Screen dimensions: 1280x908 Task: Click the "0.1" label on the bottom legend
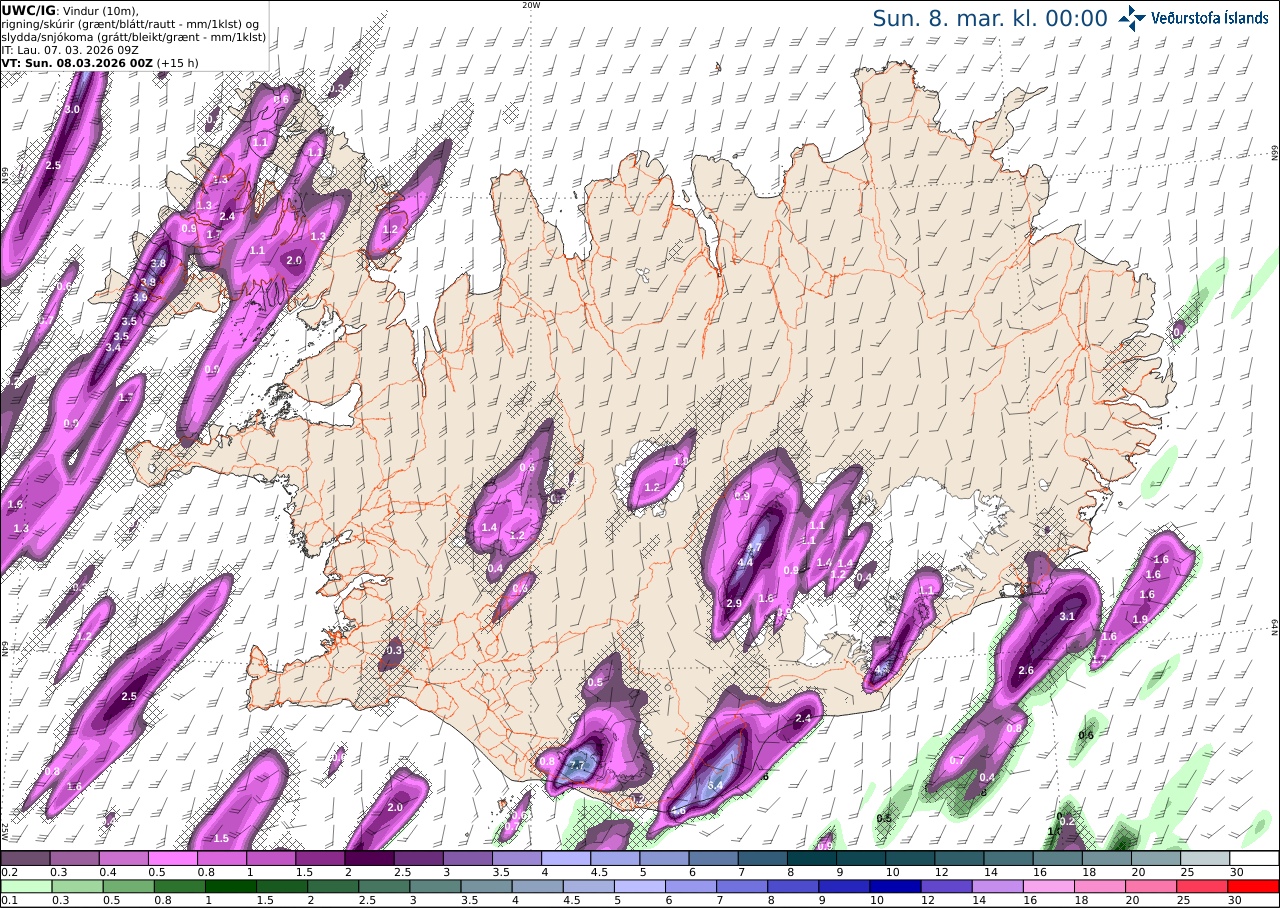coord(7,900)
